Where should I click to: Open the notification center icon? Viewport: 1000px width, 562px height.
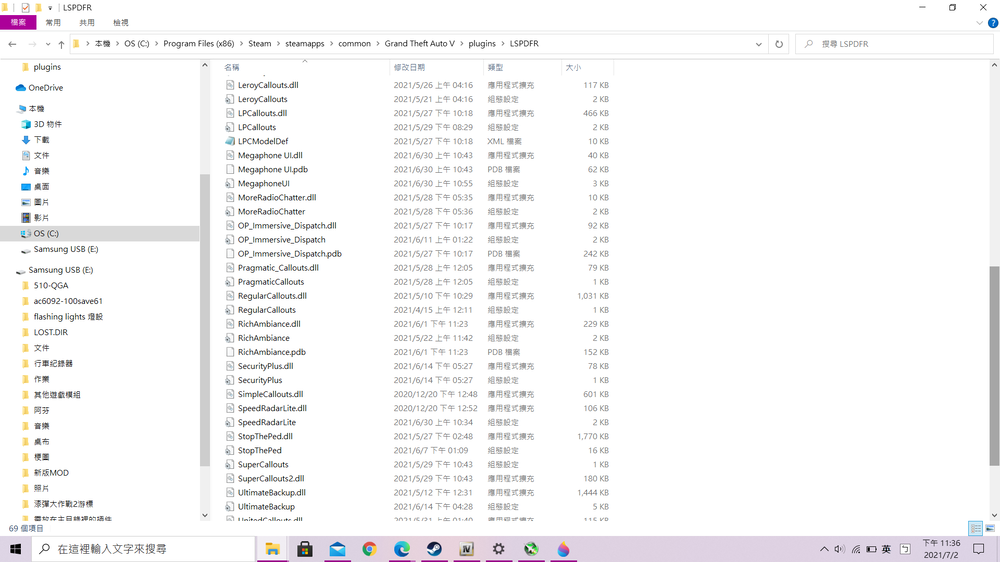point(979,549)
